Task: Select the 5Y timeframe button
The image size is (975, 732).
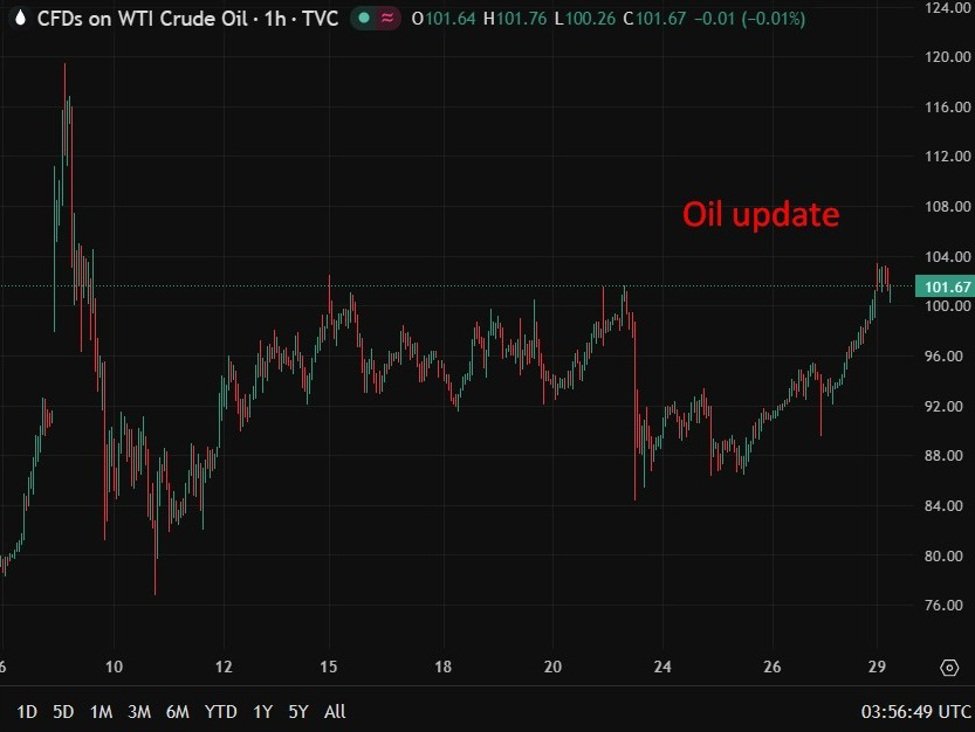Action: [x=298, y=712]
